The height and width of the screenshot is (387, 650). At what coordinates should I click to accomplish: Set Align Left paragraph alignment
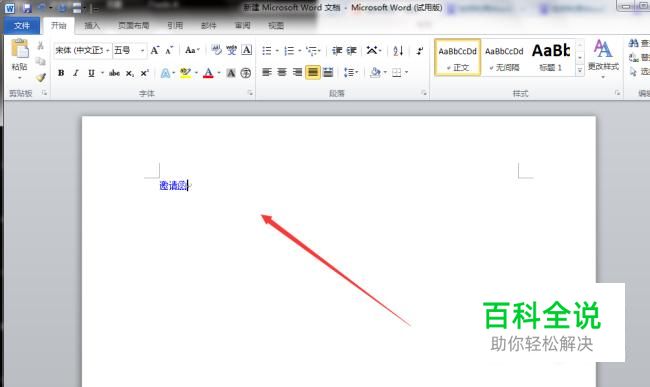pyautogui.click(x=267, y=73)
